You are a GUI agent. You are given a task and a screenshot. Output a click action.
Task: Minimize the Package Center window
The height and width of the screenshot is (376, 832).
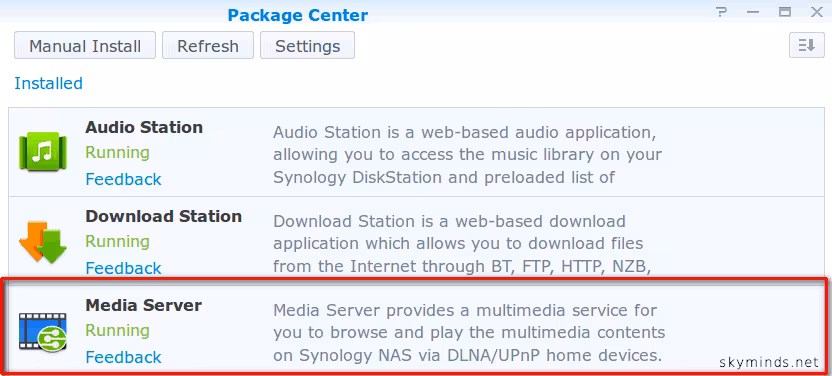coord(752,12)
